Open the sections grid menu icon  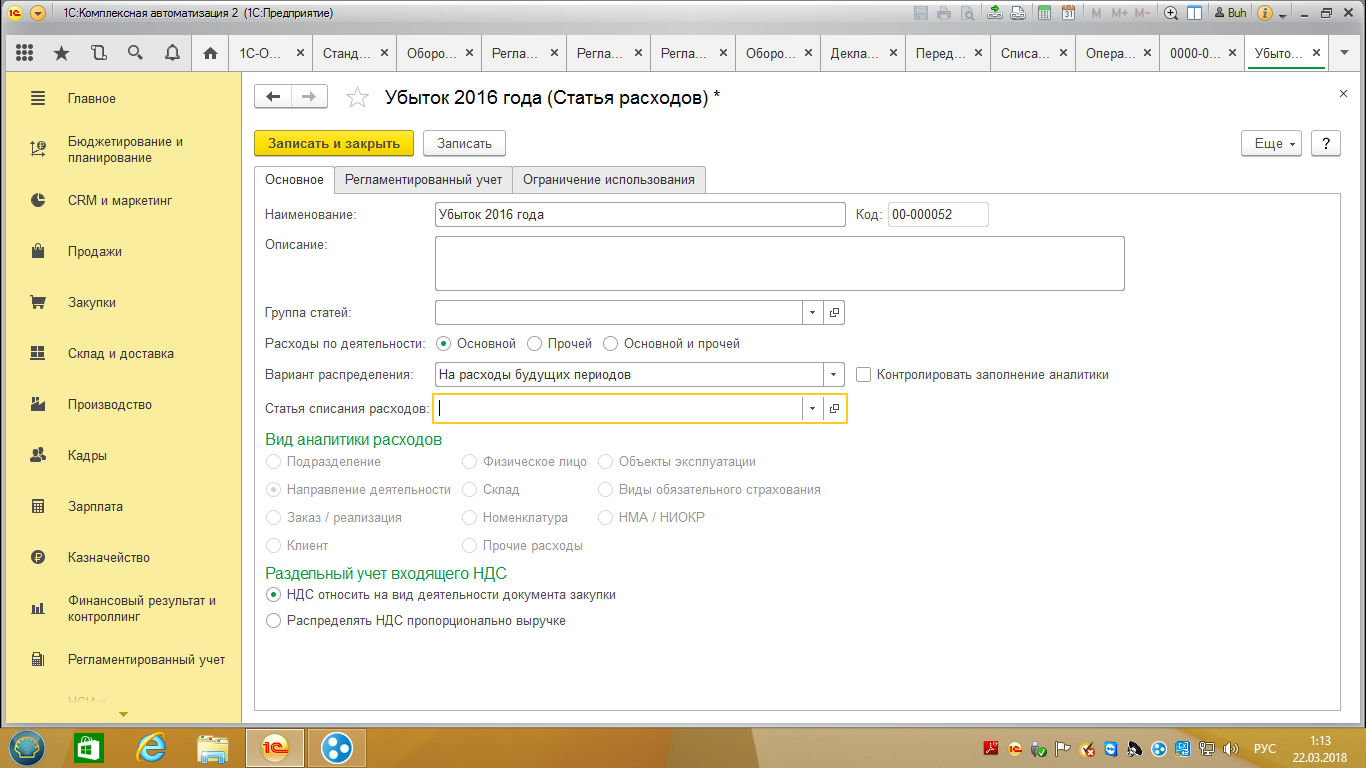point(25,53)
